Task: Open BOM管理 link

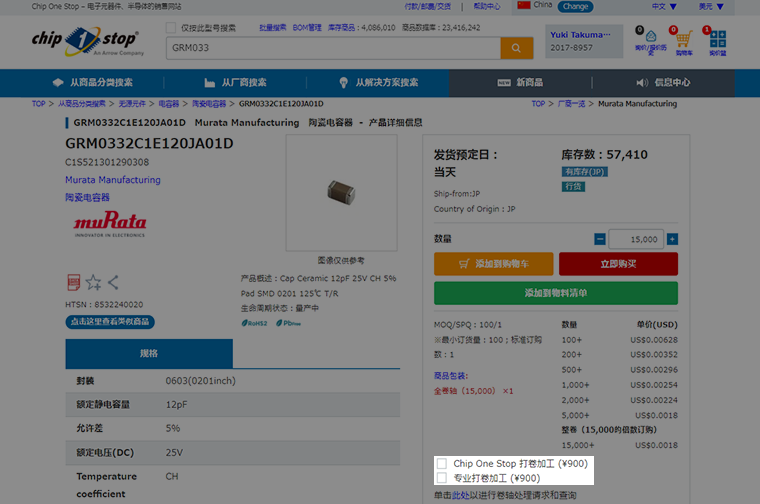Action: point(307,28)
